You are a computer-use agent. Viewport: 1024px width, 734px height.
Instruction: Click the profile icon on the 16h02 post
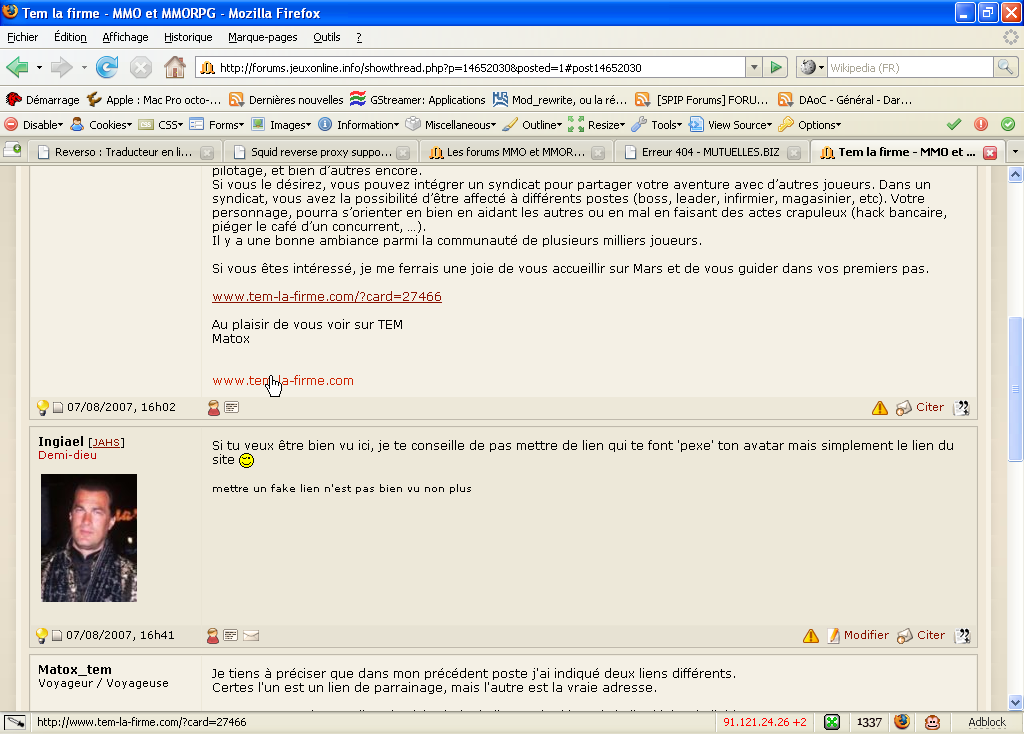(x=214, y=407)
